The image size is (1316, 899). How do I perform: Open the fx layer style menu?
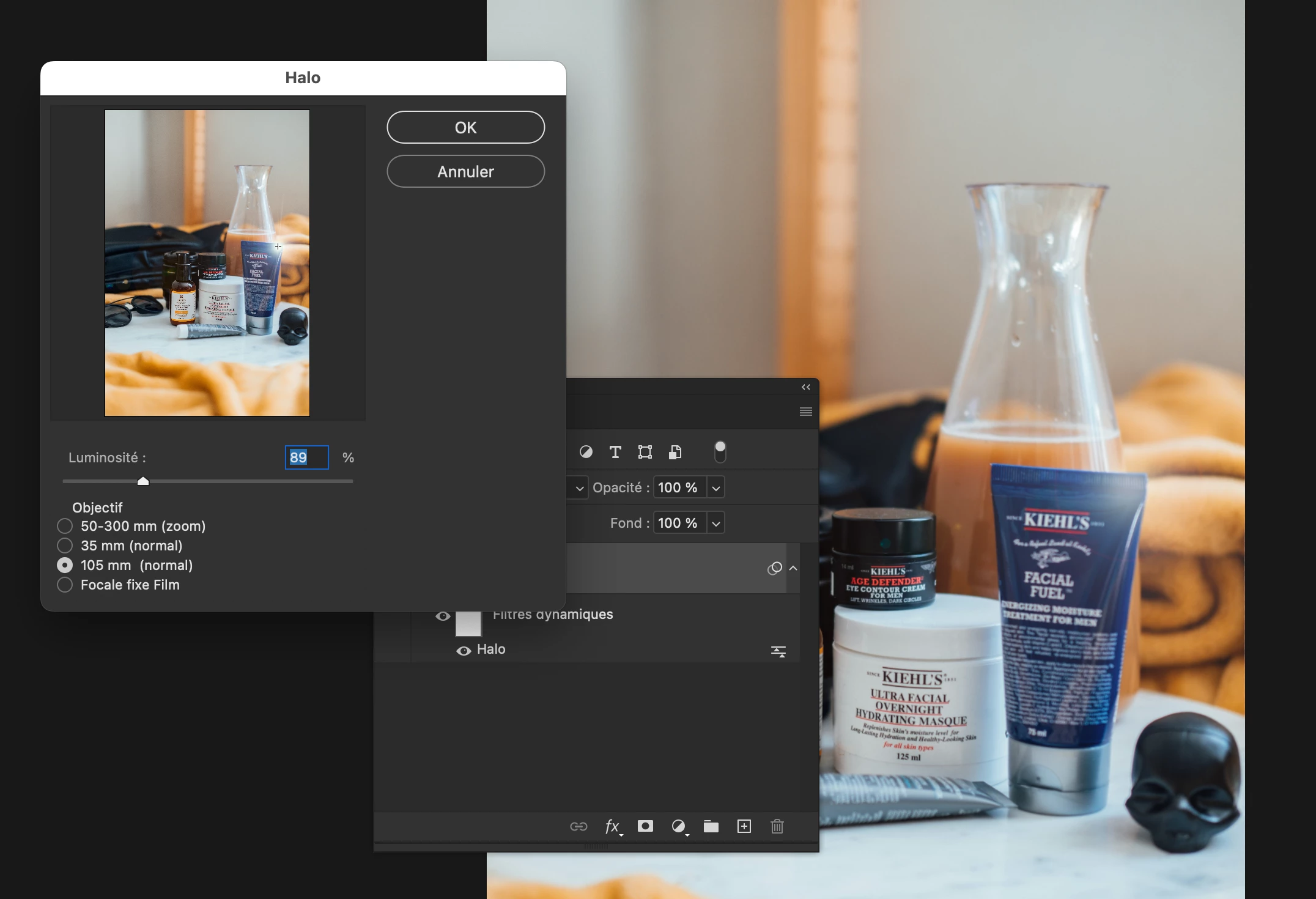pos(613,827)
